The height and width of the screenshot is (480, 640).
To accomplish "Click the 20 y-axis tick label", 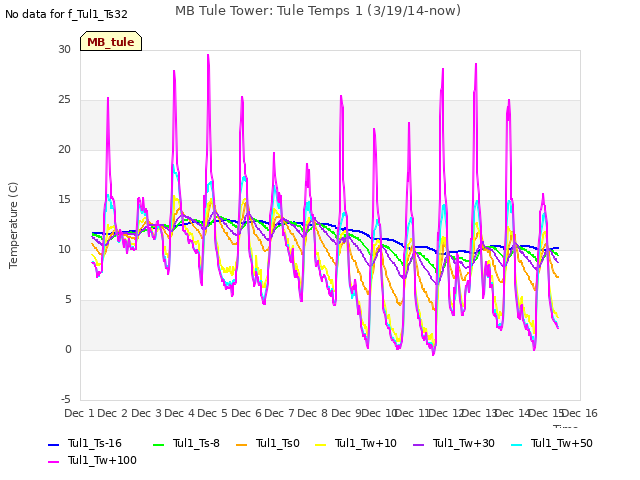I will (64, 149).
